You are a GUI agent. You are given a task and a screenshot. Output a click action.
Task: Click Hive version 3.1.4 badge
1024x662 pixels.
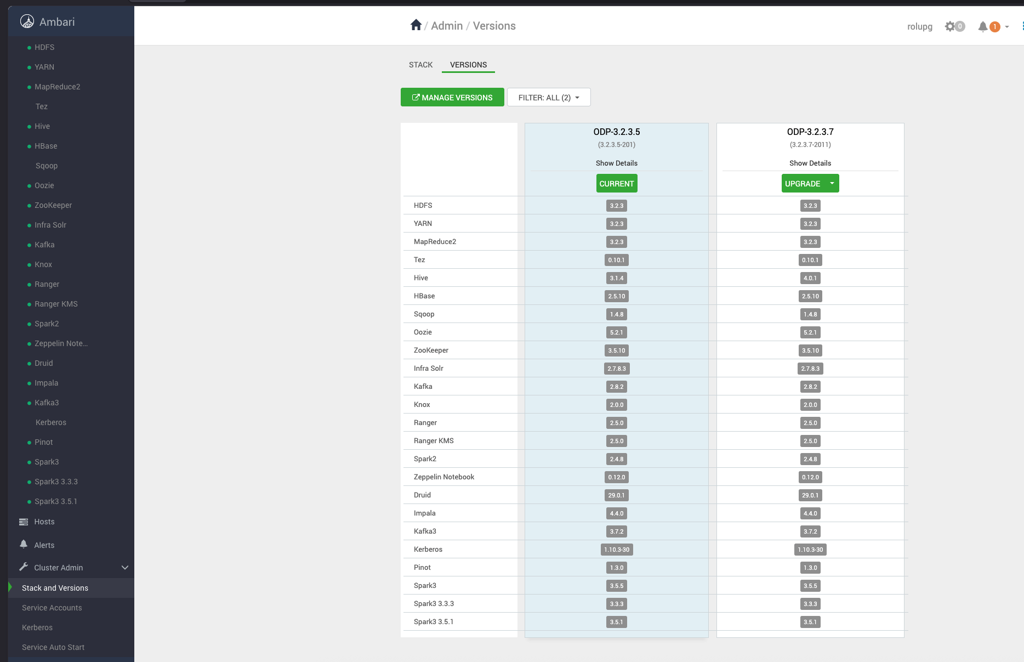point(616,278)
